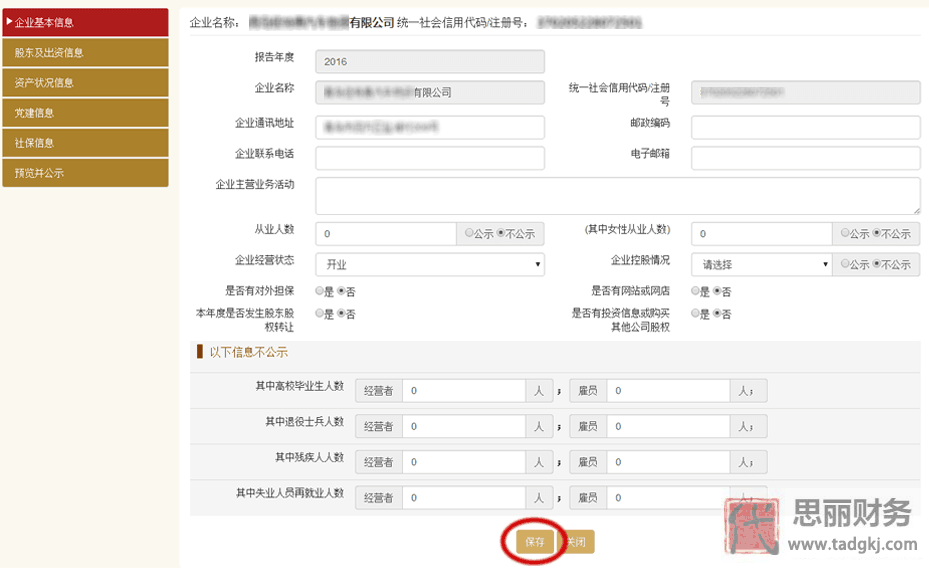929x568 pixels.
Task: Open the 企业经营状态 dropdown
Action: click(x=430, y=264)
